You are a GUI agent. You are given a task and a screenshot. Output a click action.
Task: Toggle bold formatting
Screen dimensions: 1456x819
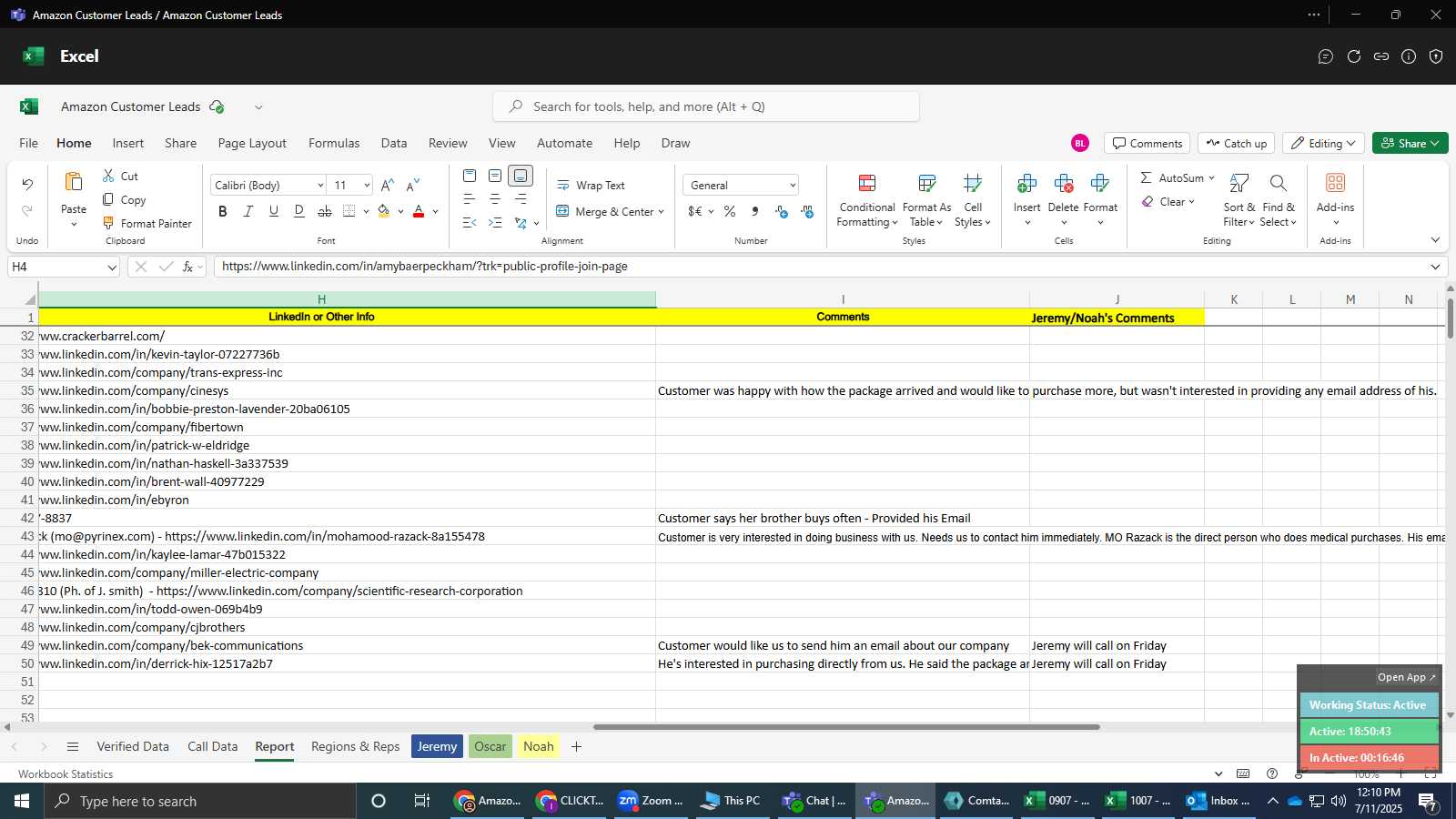223,211
